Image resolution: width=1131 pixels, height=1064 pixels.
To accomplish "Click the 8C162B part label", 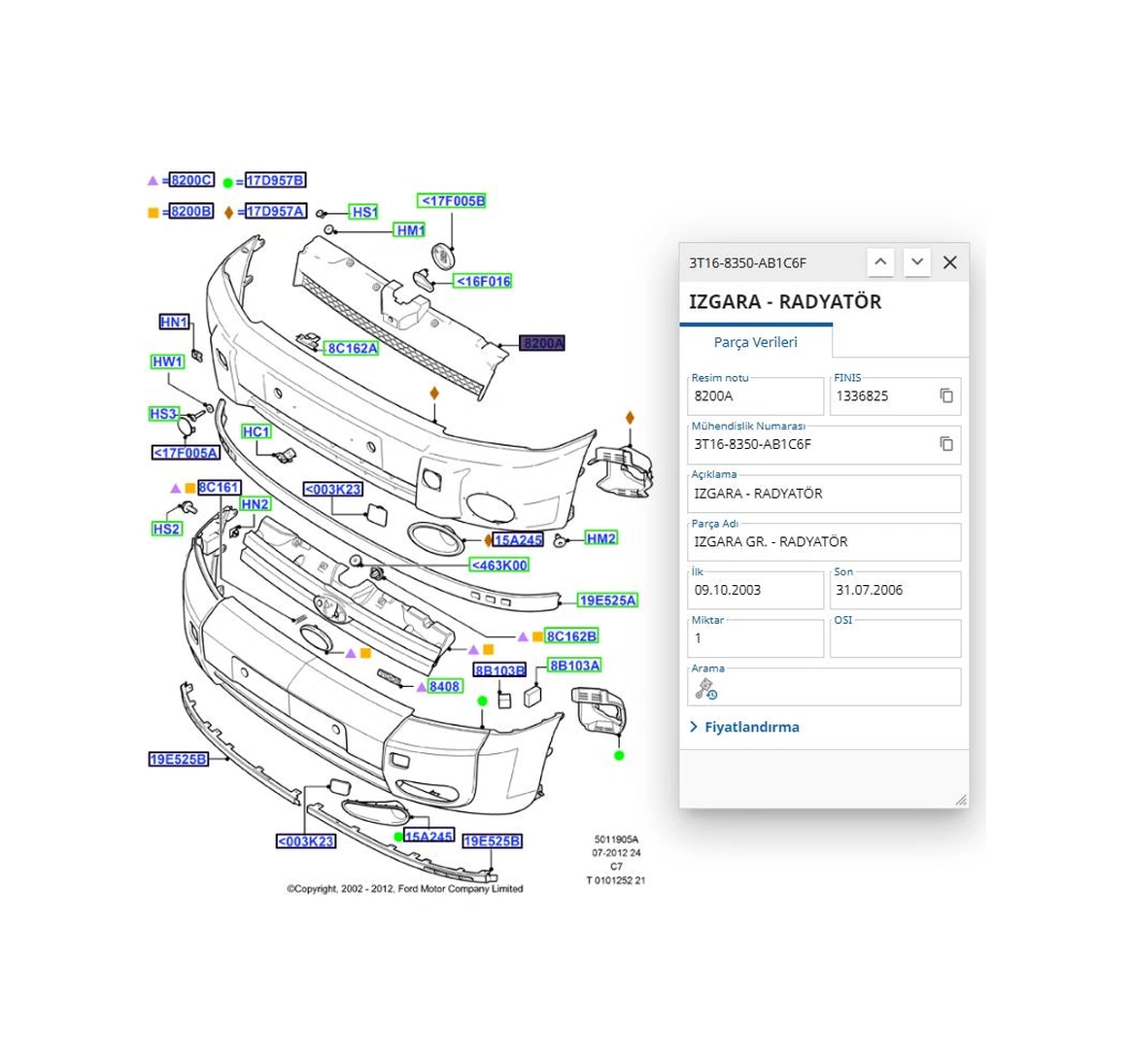I will [x=571, y=636].
